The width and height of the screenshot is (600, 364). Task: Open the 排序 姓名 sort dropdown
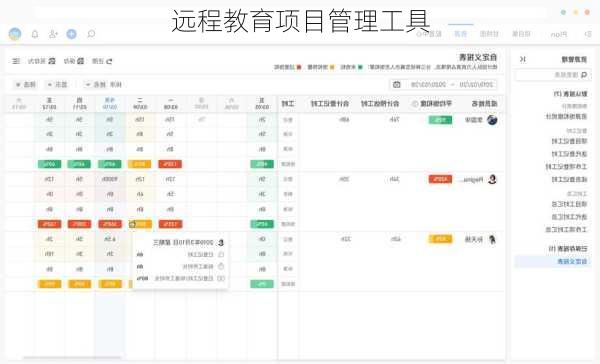coord(104,85)
